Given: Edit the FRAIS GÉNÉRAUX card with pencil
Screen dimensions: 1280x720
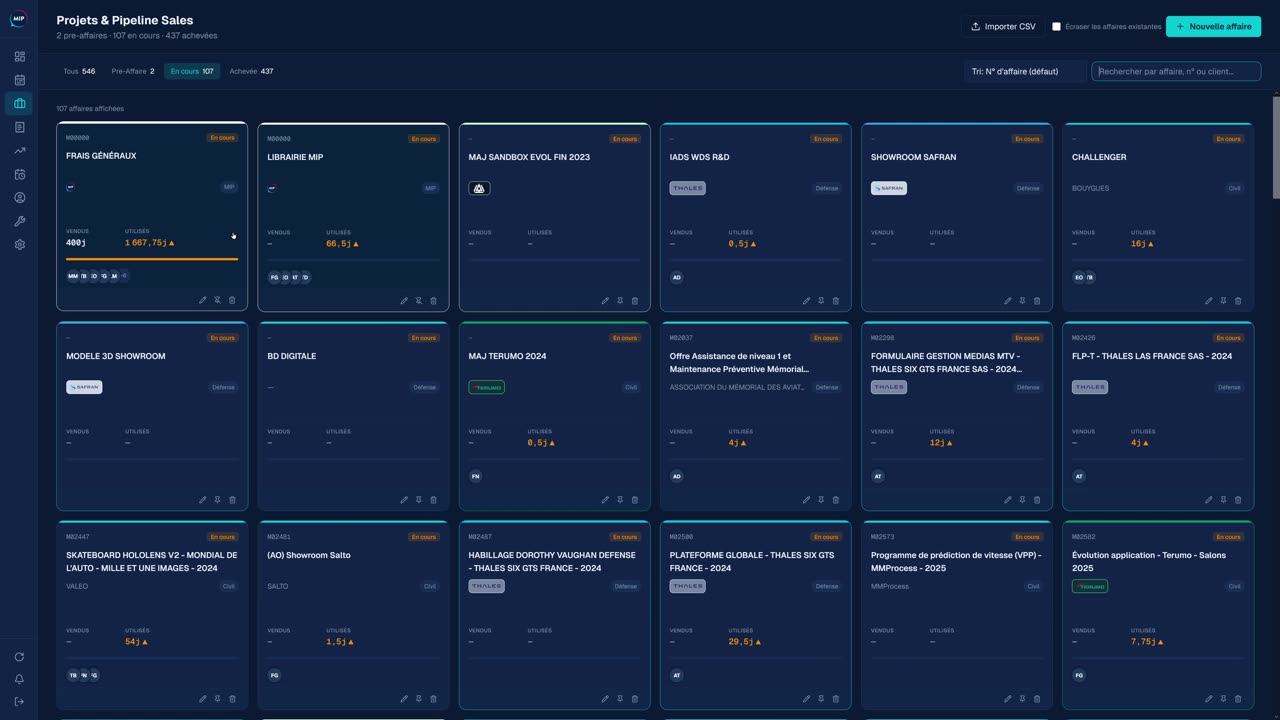Looking at the screenshot, I should [203, 300].
